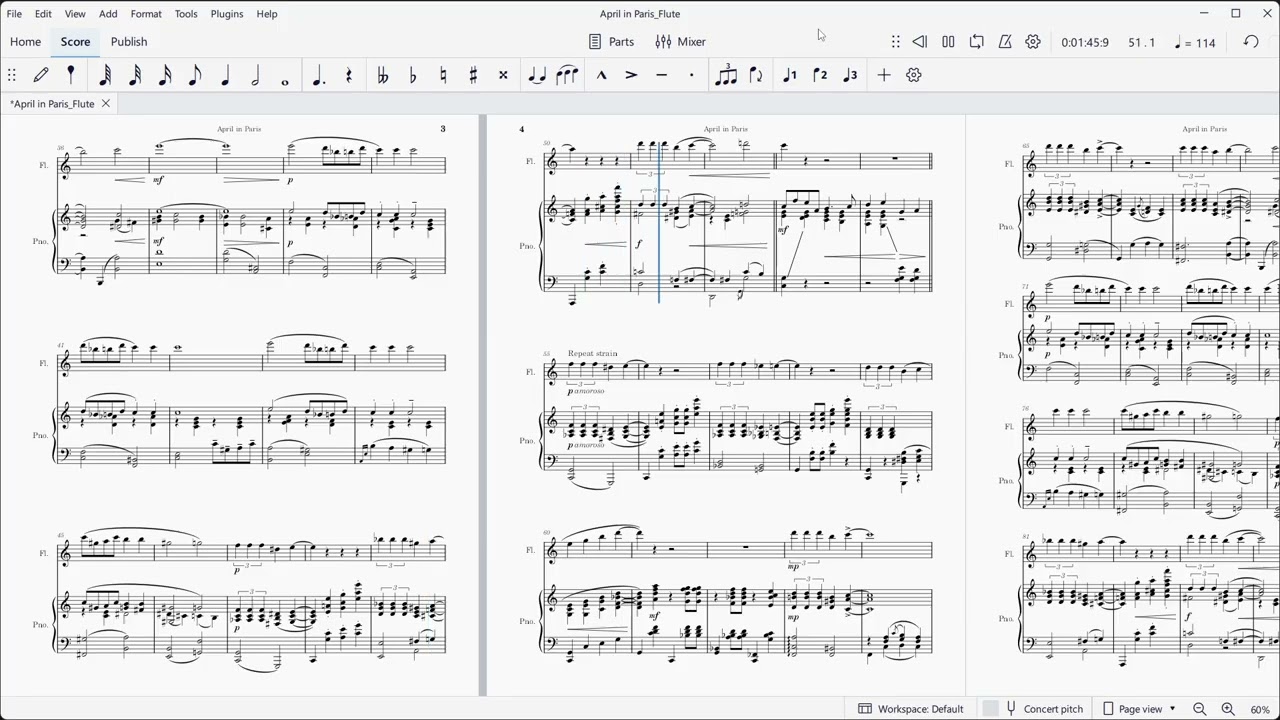
Task: Add a tie between notes
Action: tap(537, 75)
